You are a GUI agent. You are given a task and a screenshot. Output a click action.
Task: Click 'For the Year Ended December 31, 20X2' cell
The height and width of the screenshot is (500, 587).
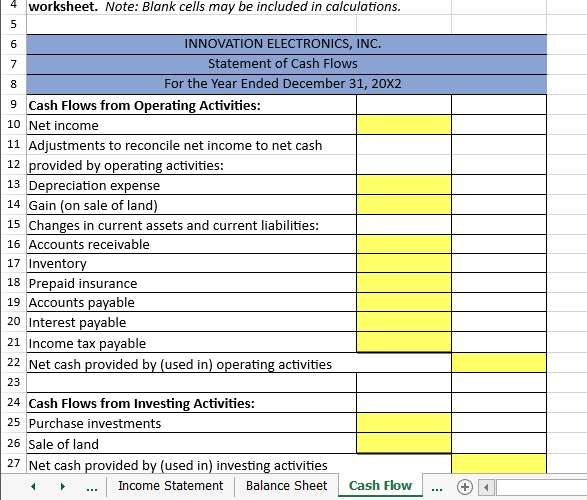[x=287, y=84]
